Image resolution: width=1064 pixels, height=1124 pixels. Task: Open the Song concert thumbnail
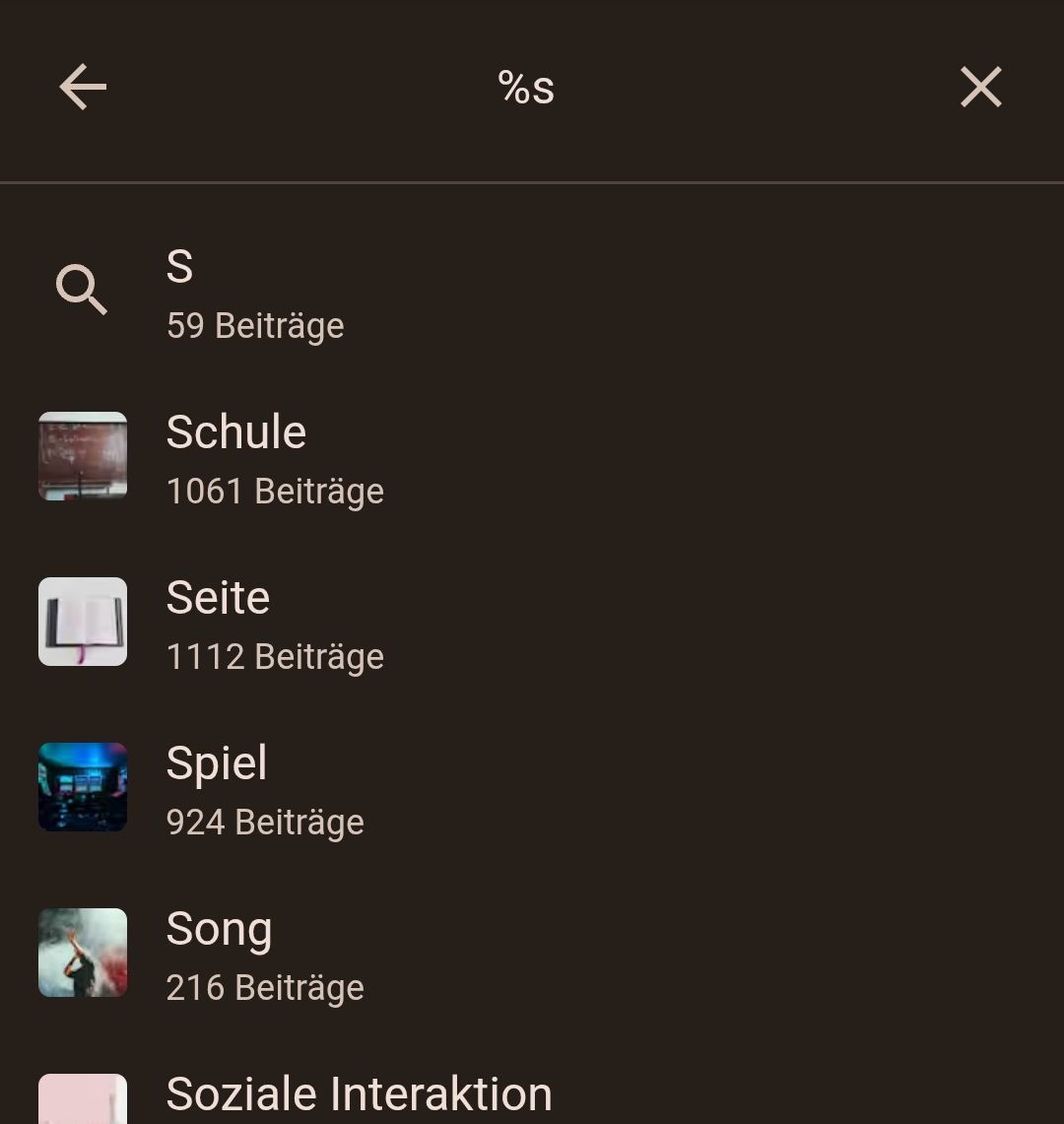[83, 953]
